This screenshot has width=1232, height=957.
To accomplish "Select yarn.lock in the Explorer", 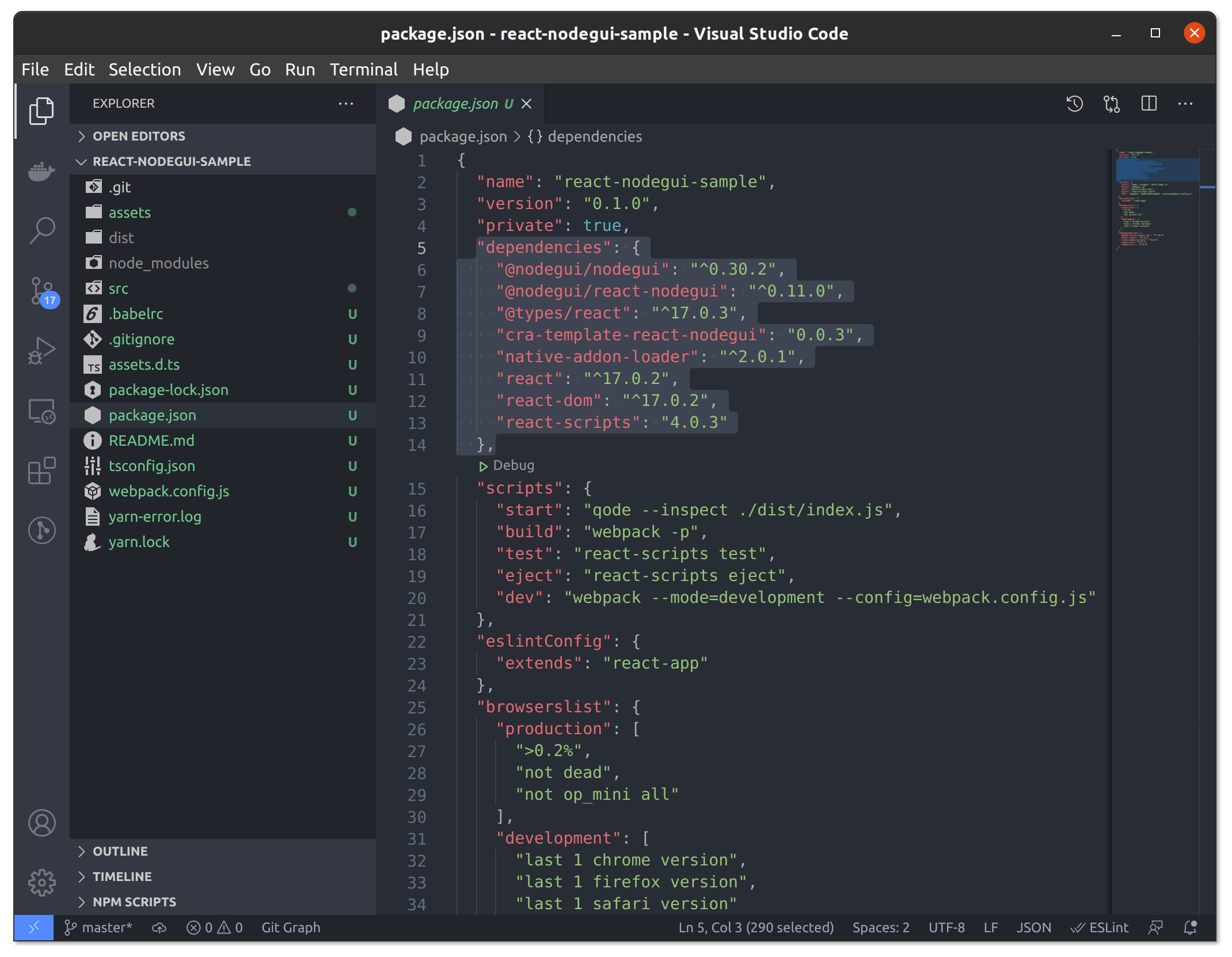I will [139, 541].
